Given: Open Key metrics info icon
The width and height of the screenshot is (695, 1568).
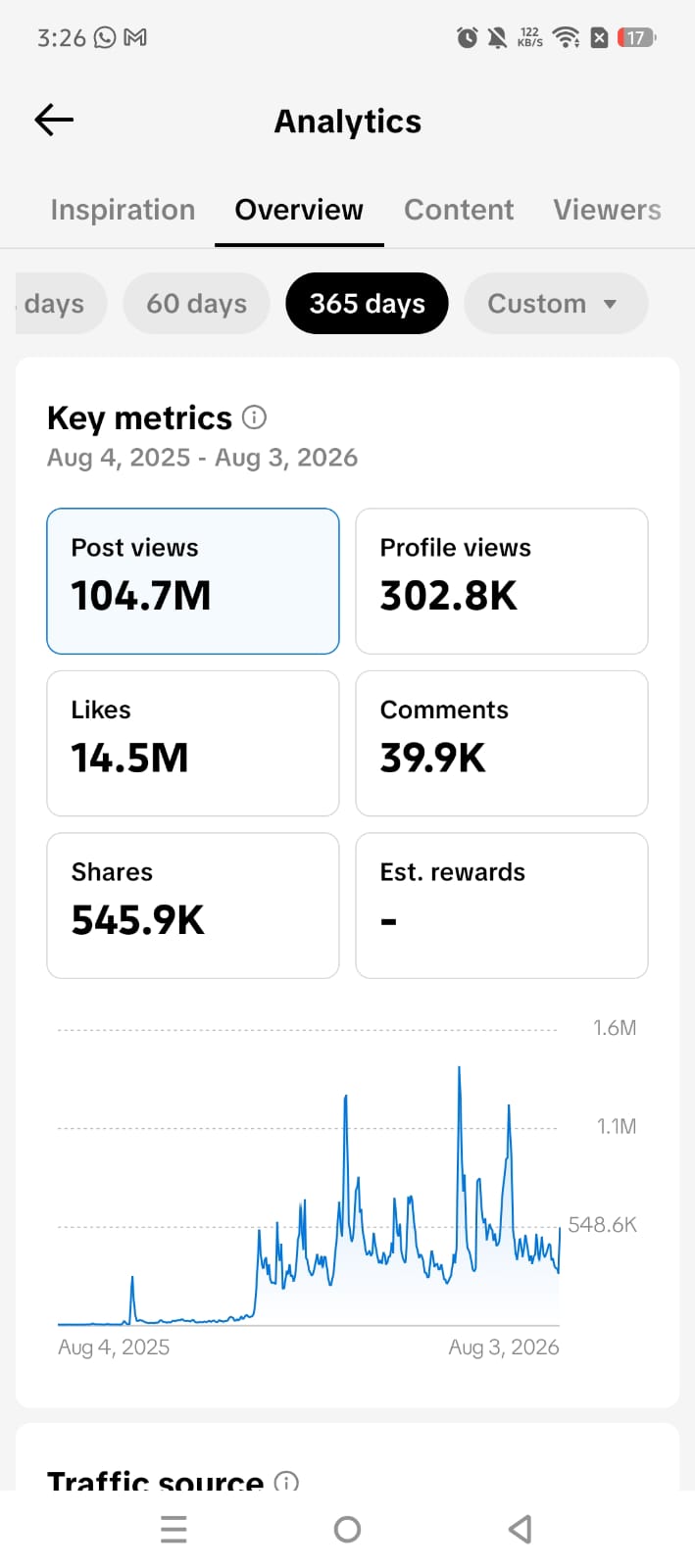Looking at the screenshot, I should [254, 417].
